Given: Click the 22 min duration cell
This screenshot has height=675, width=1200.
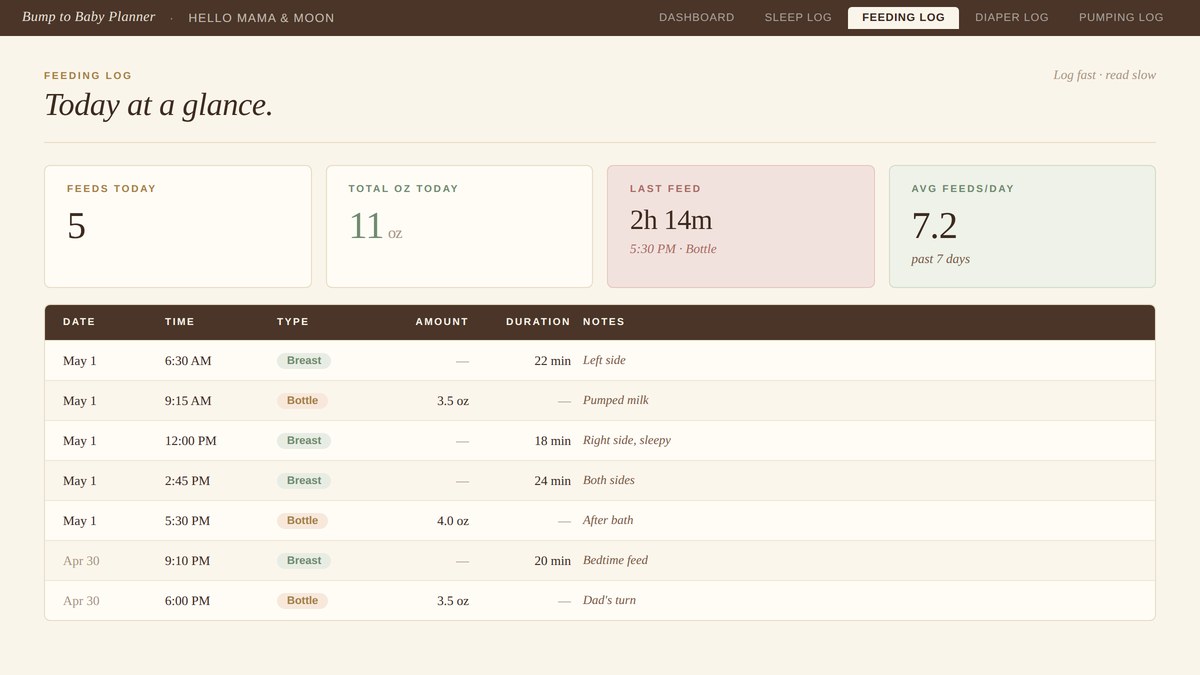Looking at the screenshot, I should coord(552,361).
